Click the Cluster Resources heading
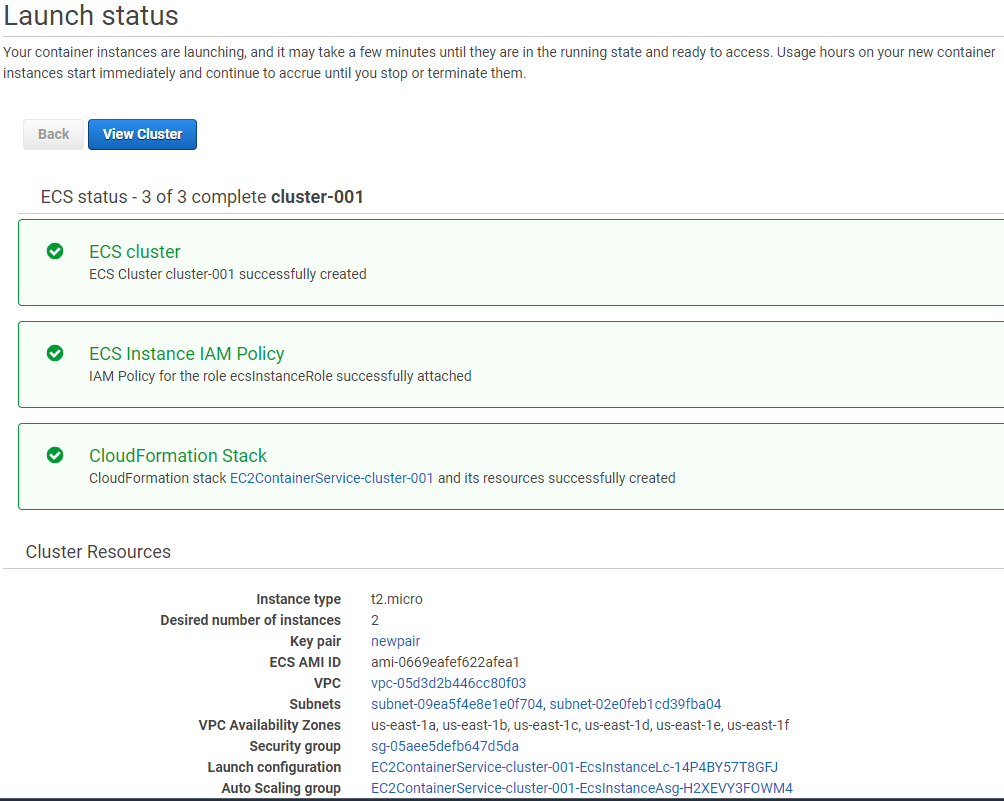The height and width of the screenshot is (801, 1004). click(98, 552)
